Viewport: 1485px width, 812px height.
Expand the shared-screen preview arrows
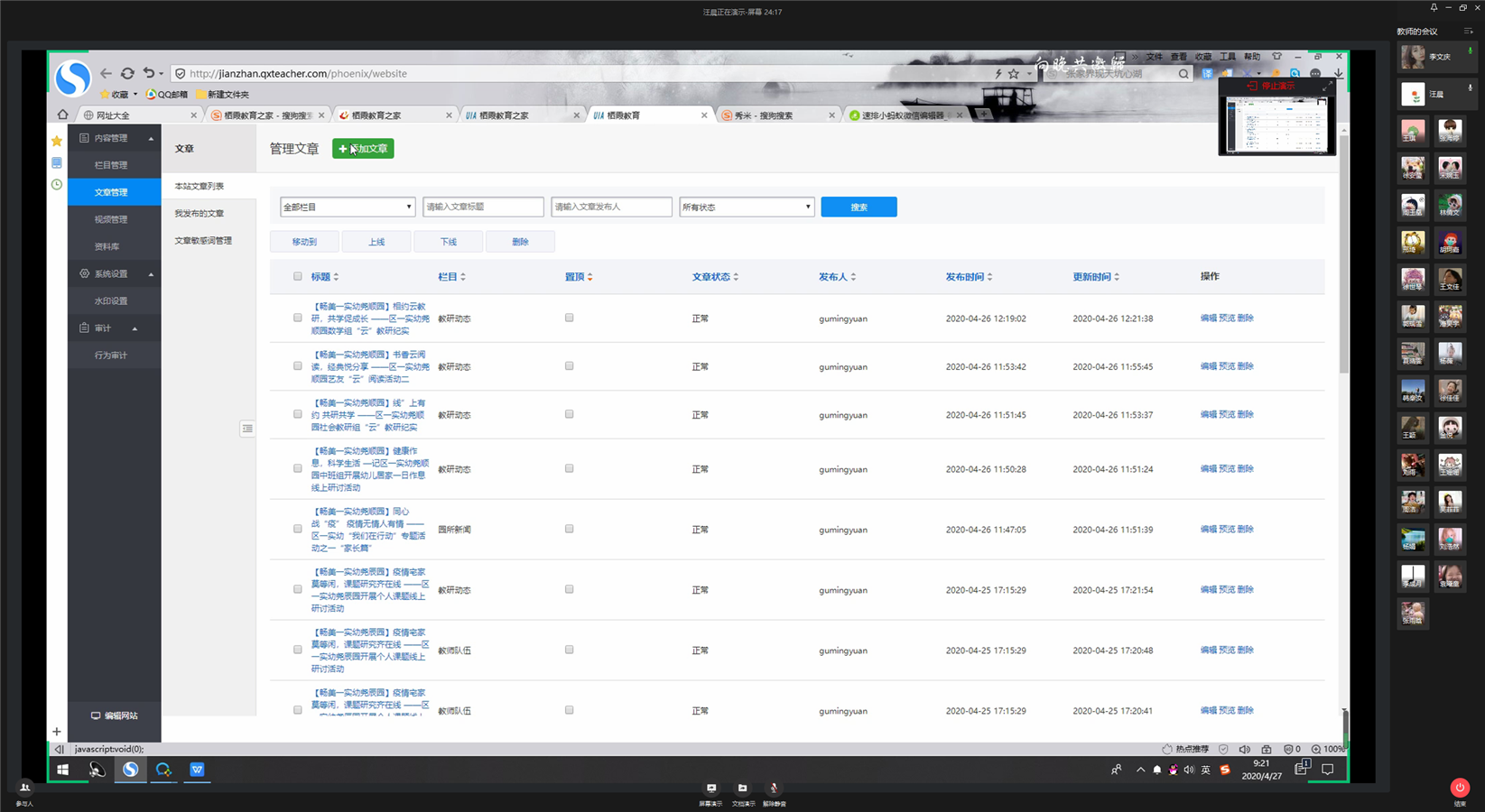(x=1327, y=86)
